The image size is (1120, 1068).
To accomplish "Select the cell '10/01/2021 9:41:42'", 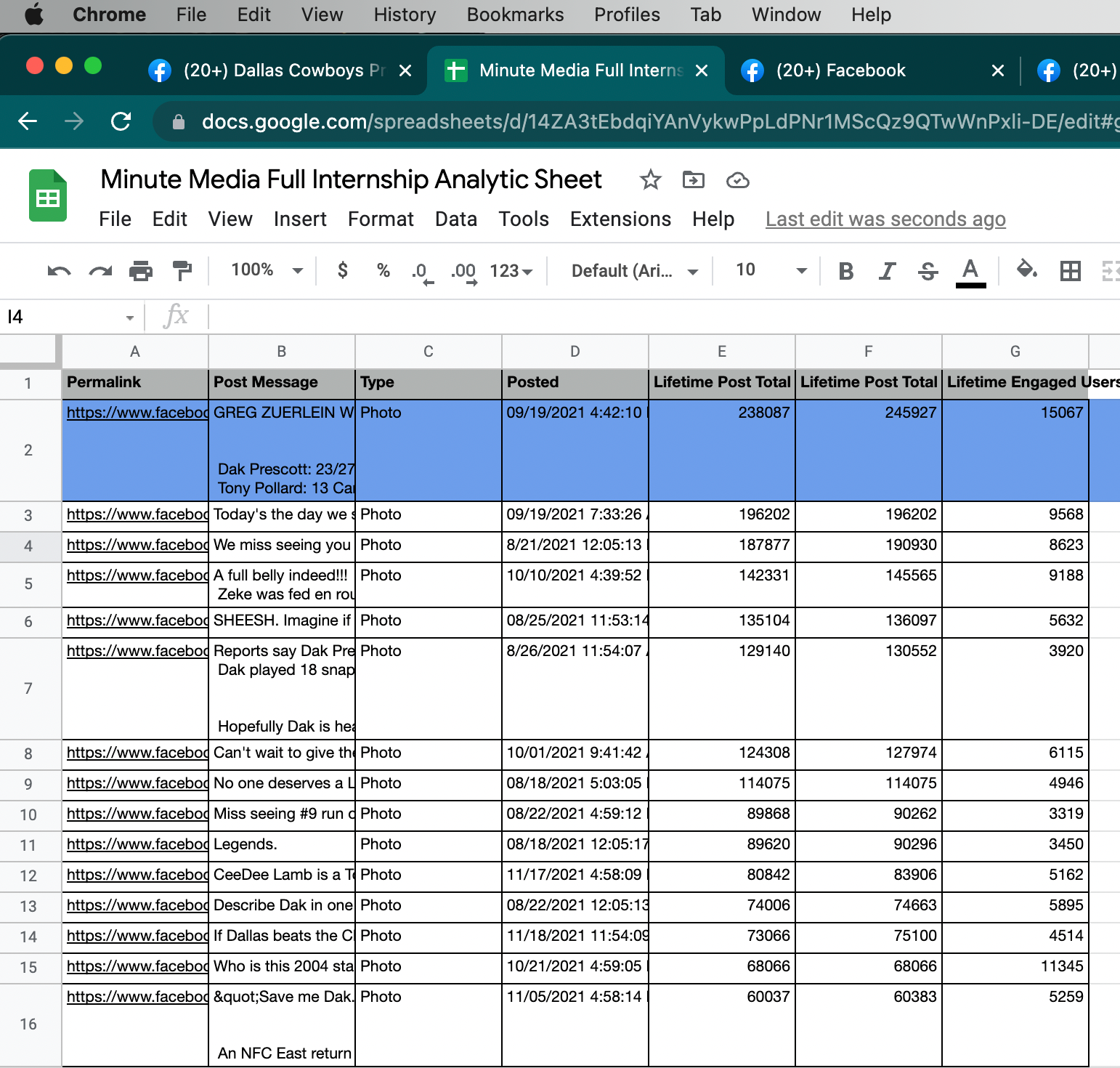I will click(575, 753).
